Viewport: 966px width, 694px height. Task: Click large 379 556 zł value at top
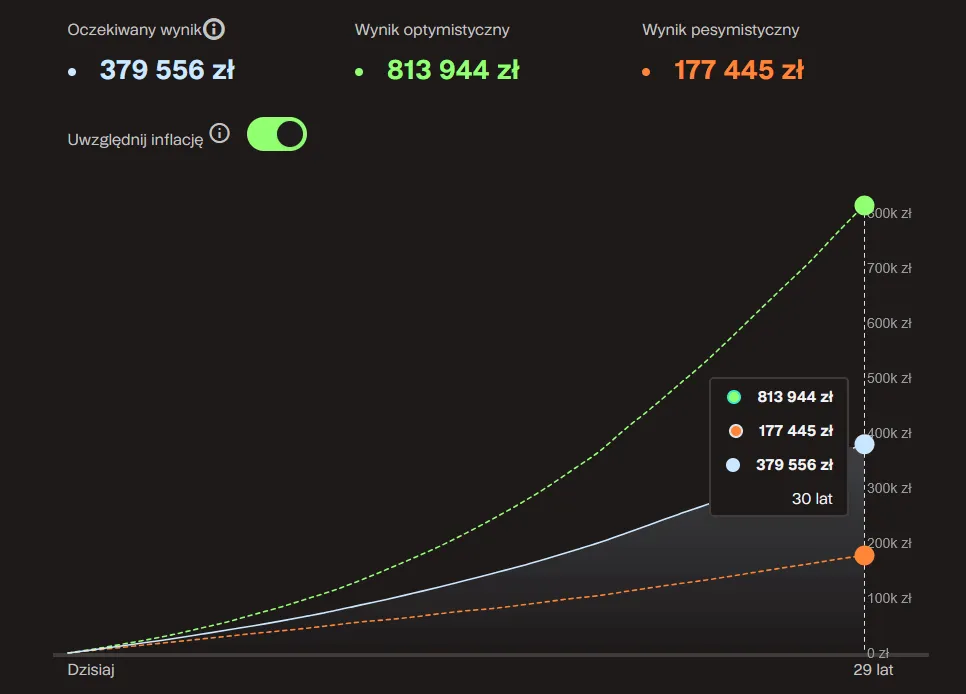pos(166,70)
